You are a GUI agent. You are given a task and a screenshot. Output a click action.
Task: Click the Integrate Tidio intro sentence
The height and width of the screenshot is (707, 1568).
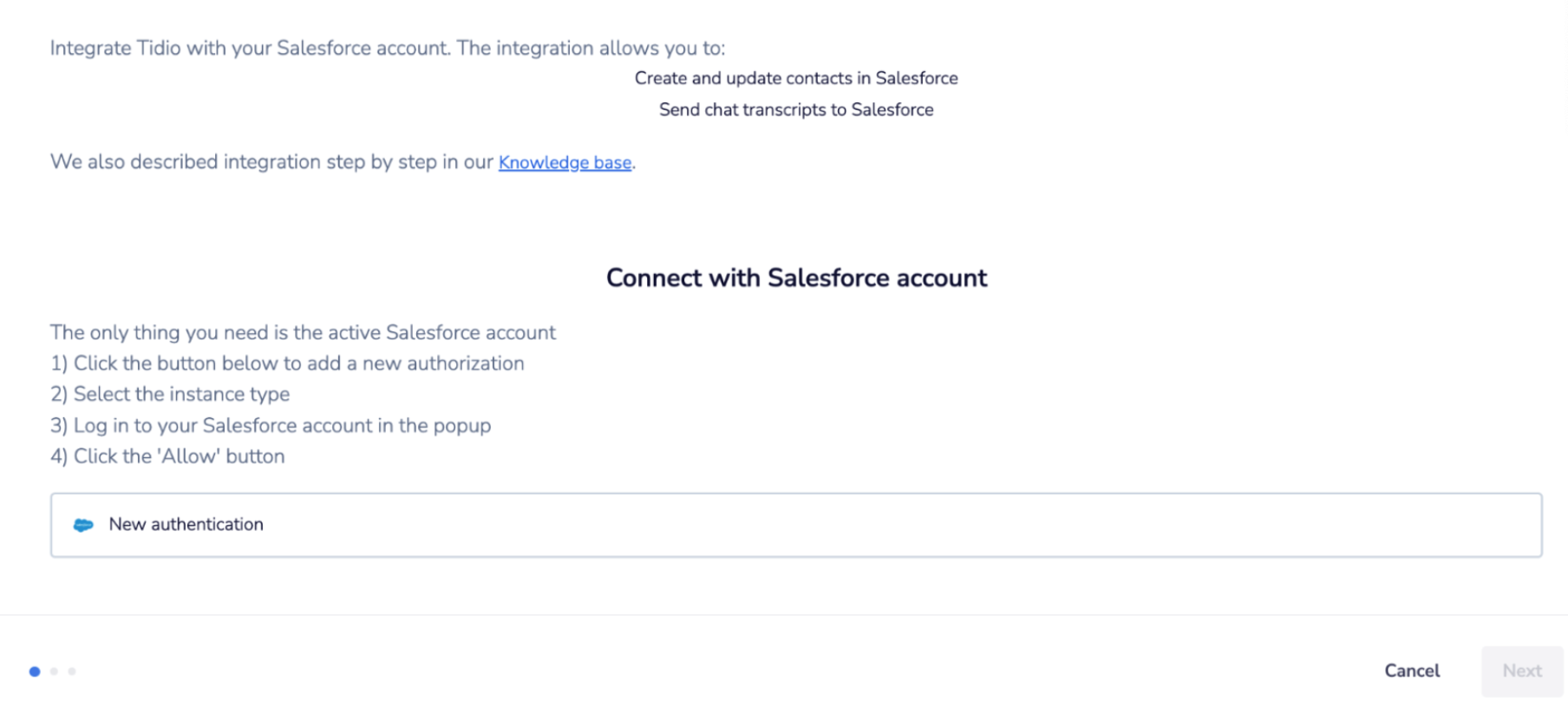(x=388, y=48)
